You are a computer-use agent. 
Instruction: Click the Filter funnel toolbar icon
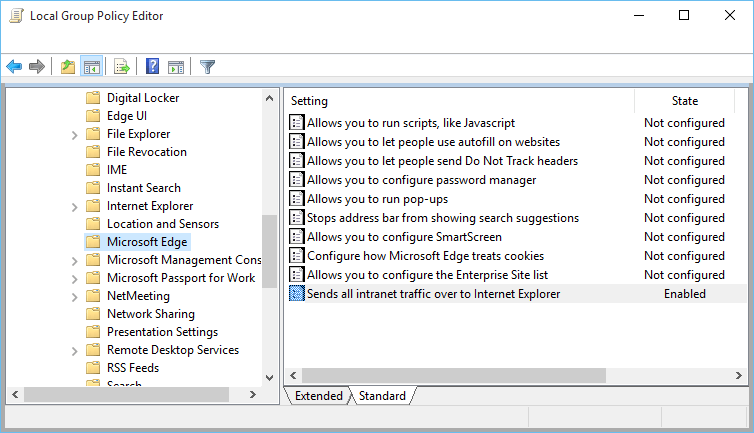click(207, 66)
